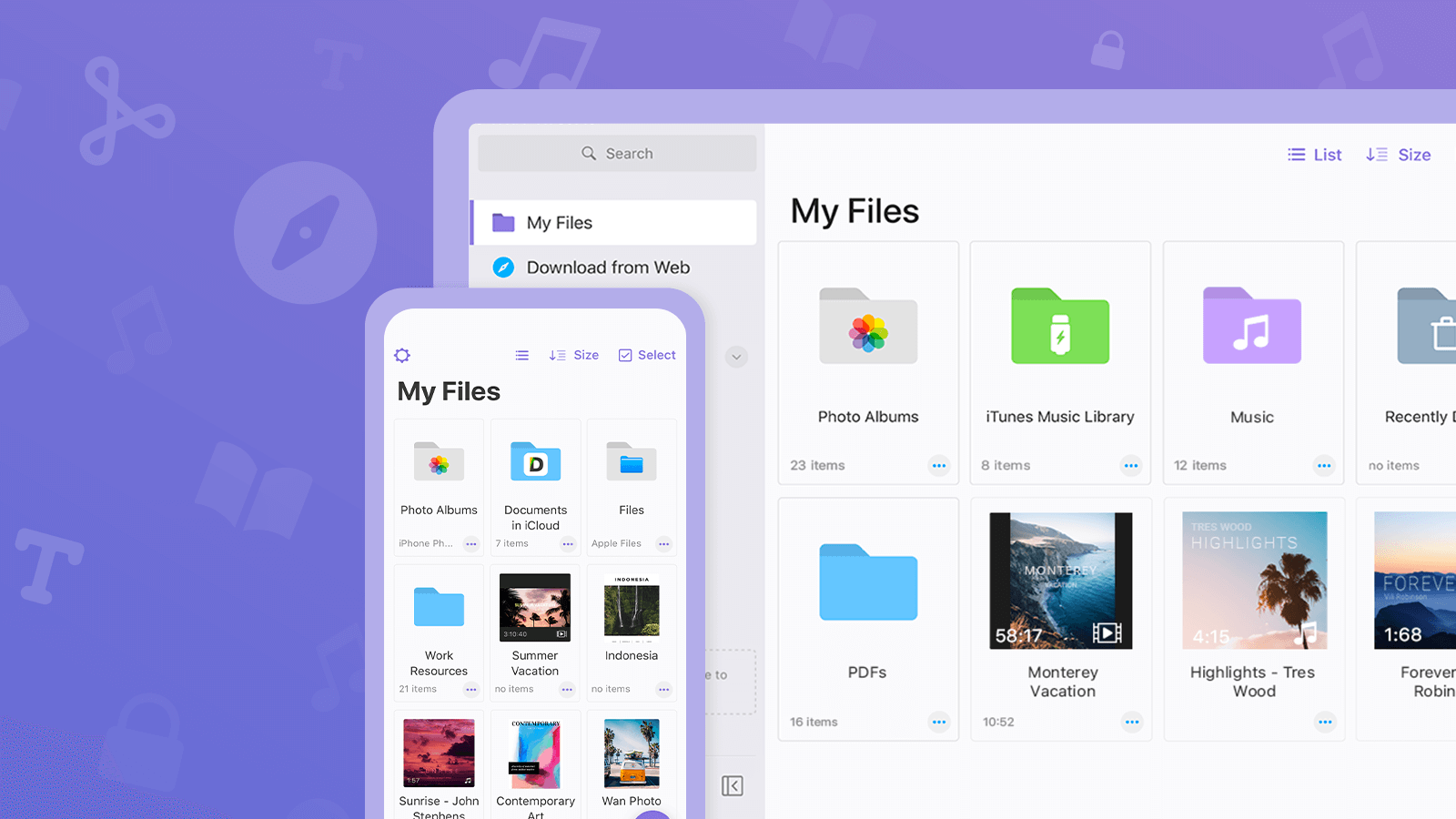Image resolution: width=1456 pixels, height=819 pixels.
Task: Click the Search field in the sidebar
Action: pyautogui.click(x=617, y=154)
